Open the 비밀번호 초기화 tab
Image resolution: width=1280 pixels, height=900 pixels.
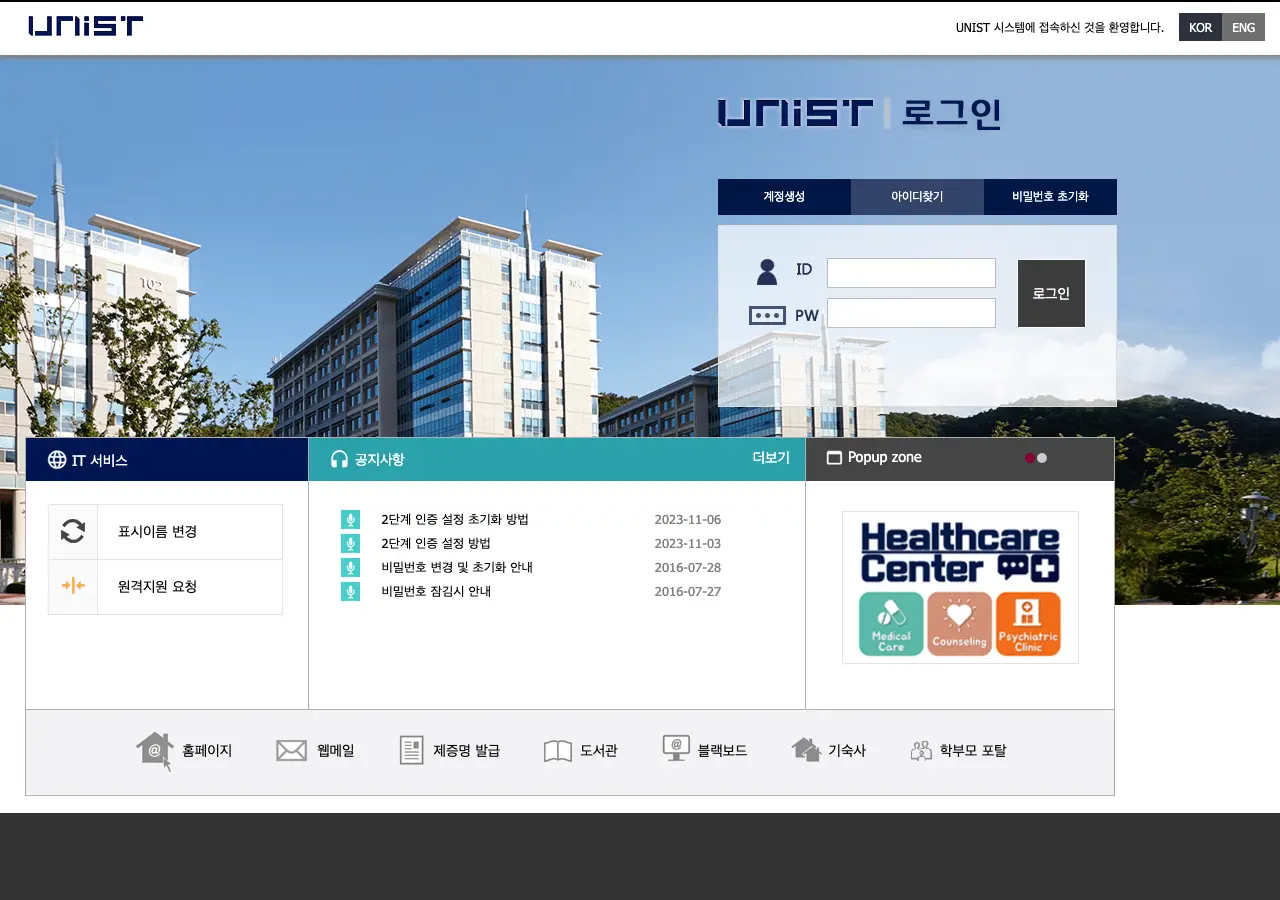(x=1050, y=197)
